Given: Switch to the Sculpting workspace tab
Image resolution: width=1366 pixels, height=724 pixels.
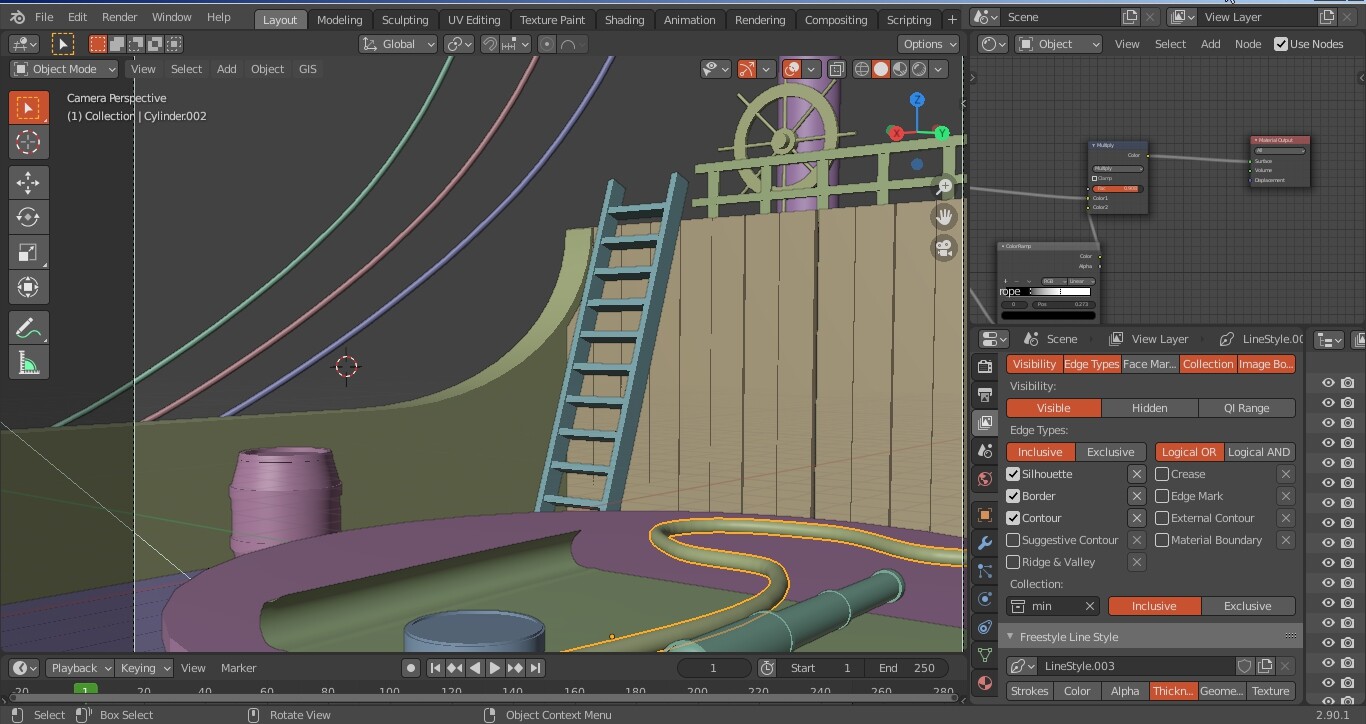Looking at the screenshot, I should [x=404, y=20].
